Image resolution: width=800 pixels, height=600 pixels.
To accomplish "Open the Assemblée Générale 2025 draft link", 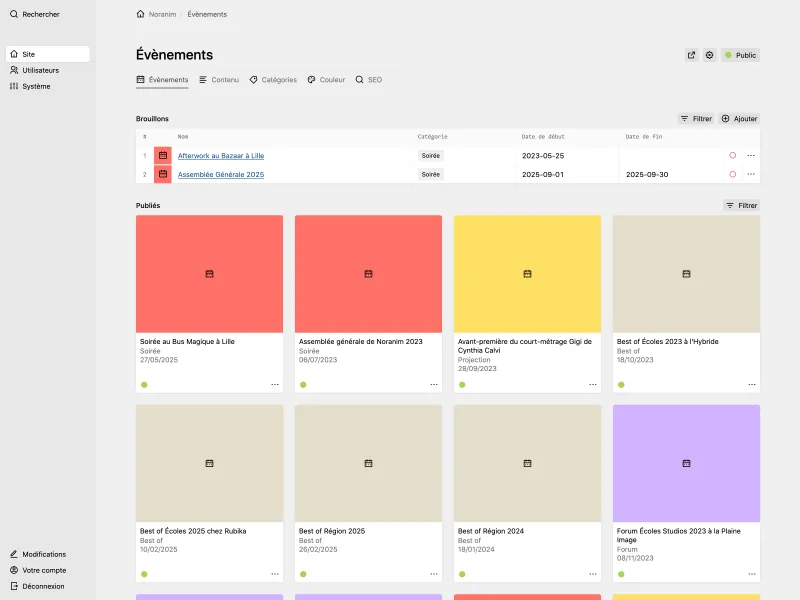I will (219, 173).
